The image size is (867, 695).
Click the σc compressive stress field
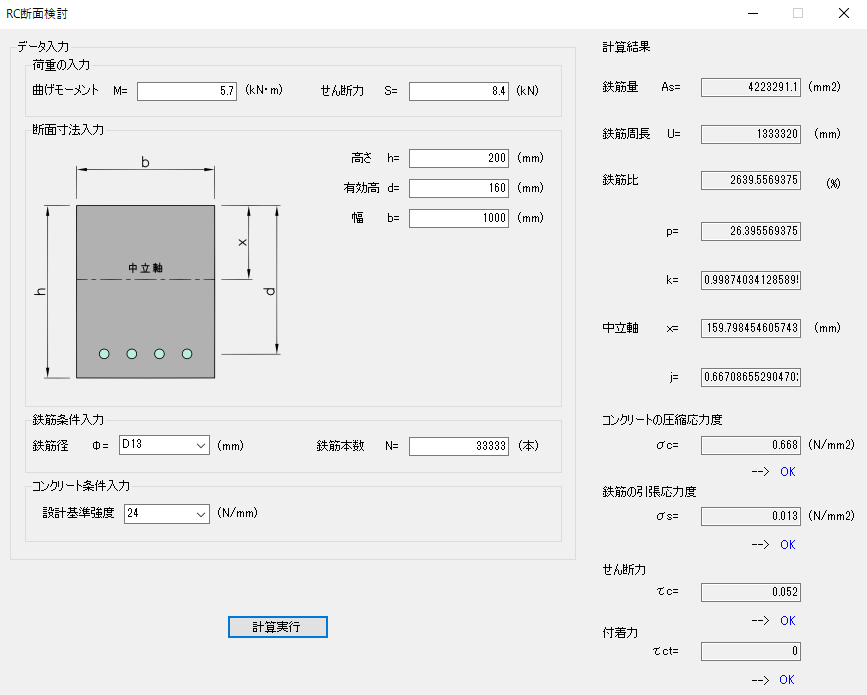click(x=750, y=445)
